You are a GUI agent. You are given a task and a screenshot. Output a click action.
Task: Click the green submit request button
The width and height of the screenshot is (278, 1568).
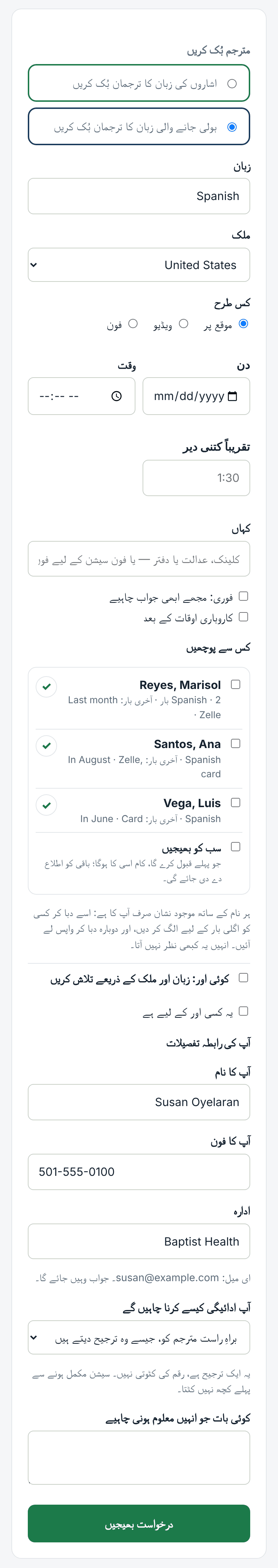coord(139,1524)
